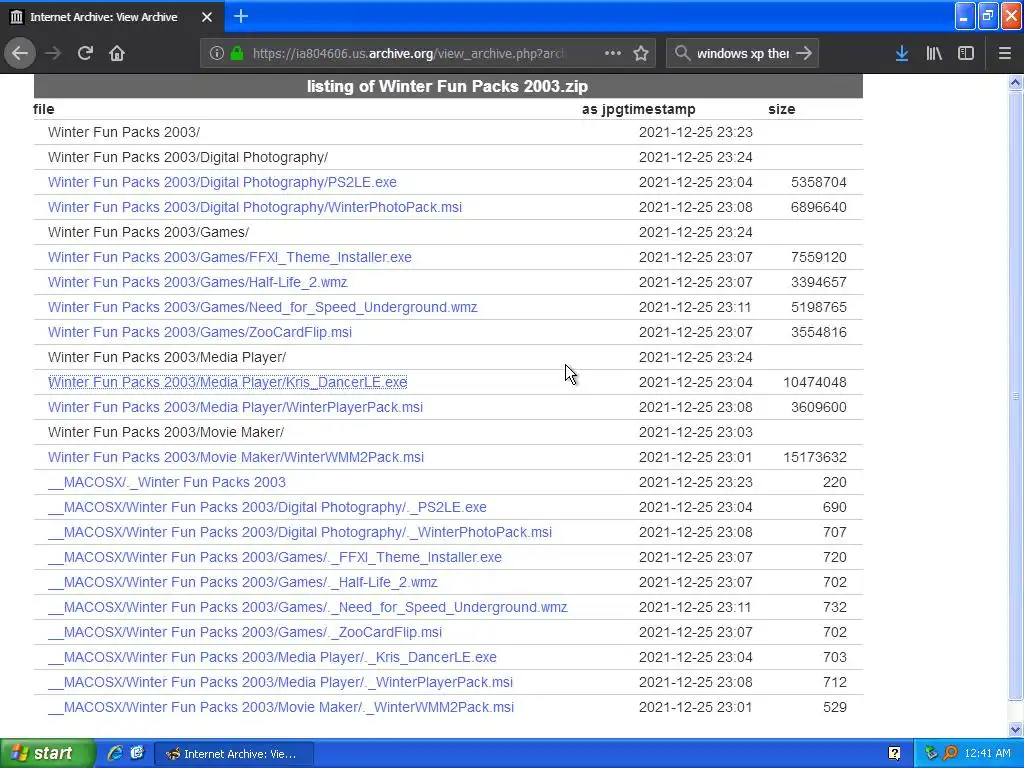
Task: Submit search with the arrow button
Action: 804,53
